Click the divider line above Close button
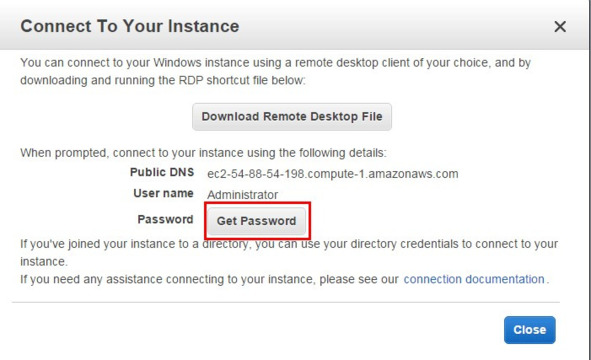Image resolution: width=591 pixels, height=360 pixels. tap(286, 302)
